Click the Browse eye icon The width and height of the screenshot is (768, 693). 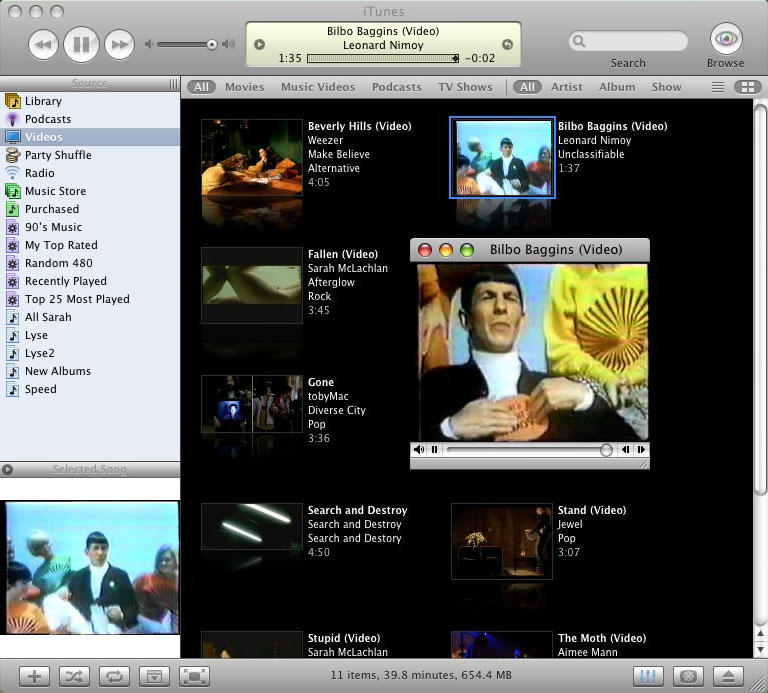[725, 40]
